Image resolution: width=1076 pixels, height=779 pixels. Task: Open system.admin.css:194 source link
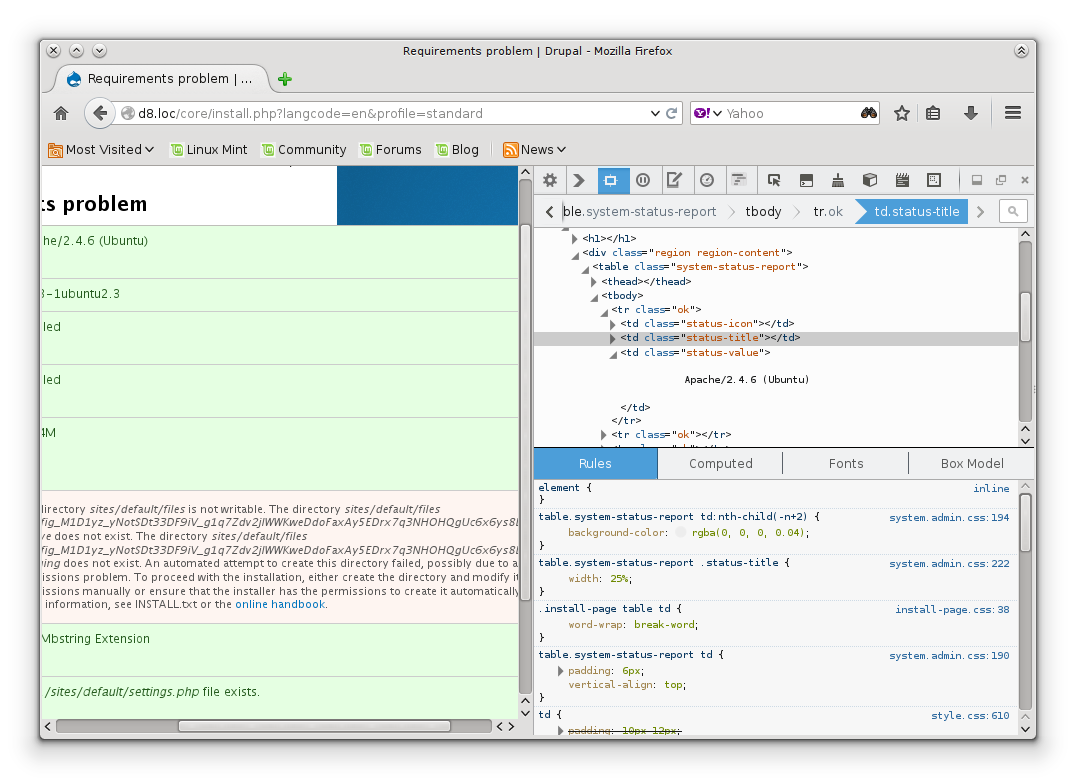tap(949, 518)
